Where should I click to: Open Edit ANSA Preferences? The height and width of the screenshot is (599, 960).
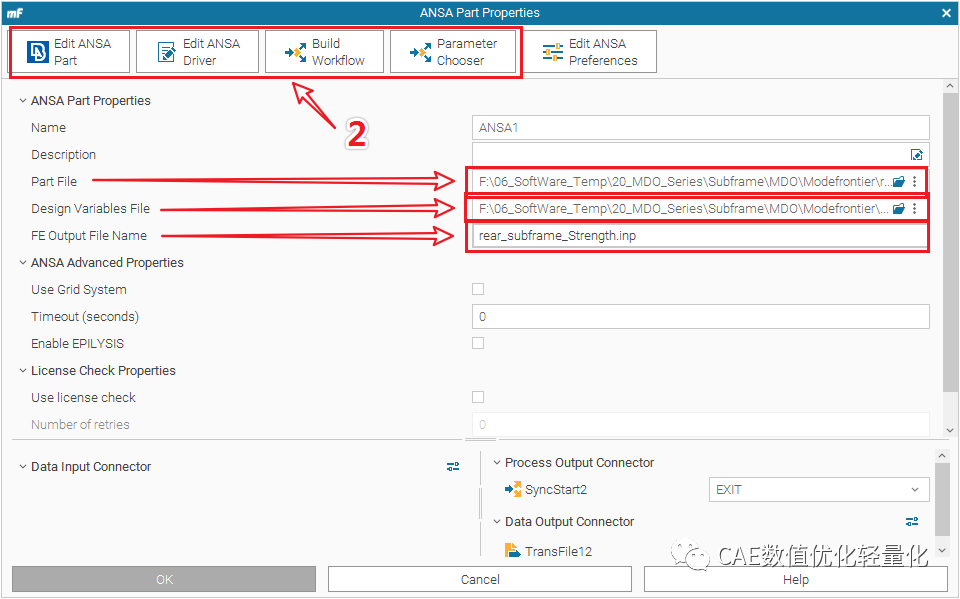point(589,52)
